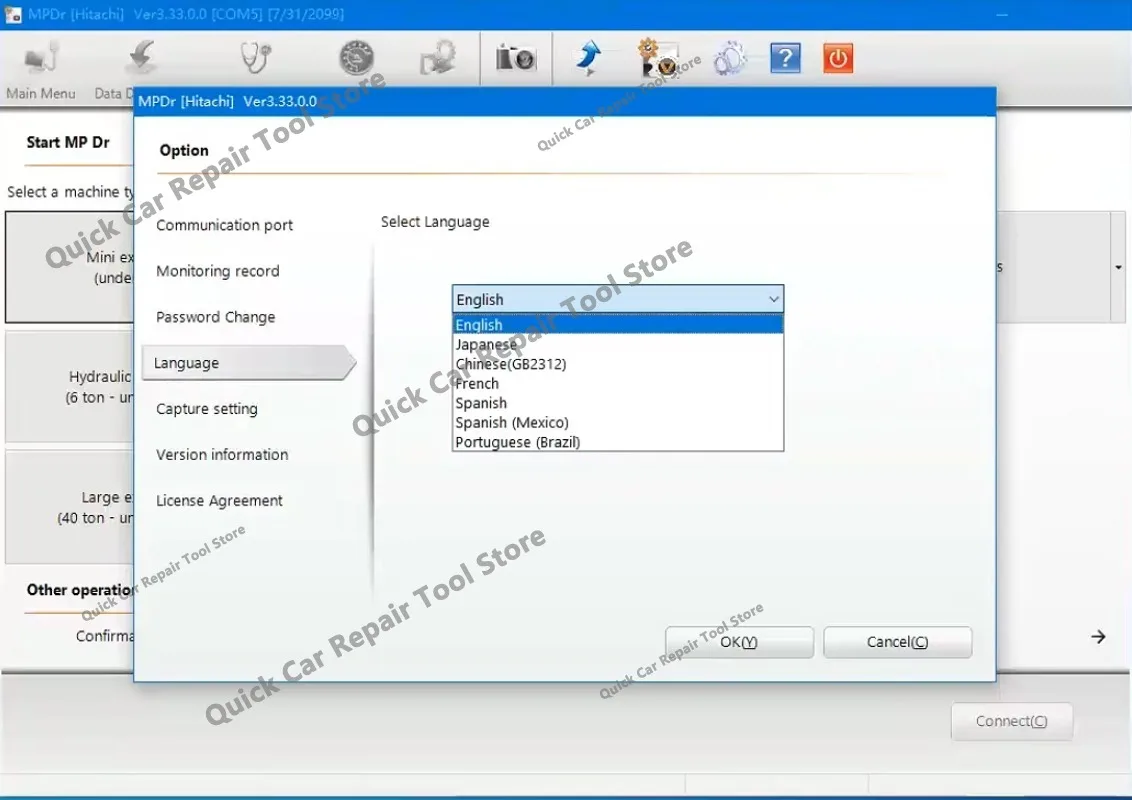
Task: Click the settings option toolbar icon
Action: [x=658, y=58]
